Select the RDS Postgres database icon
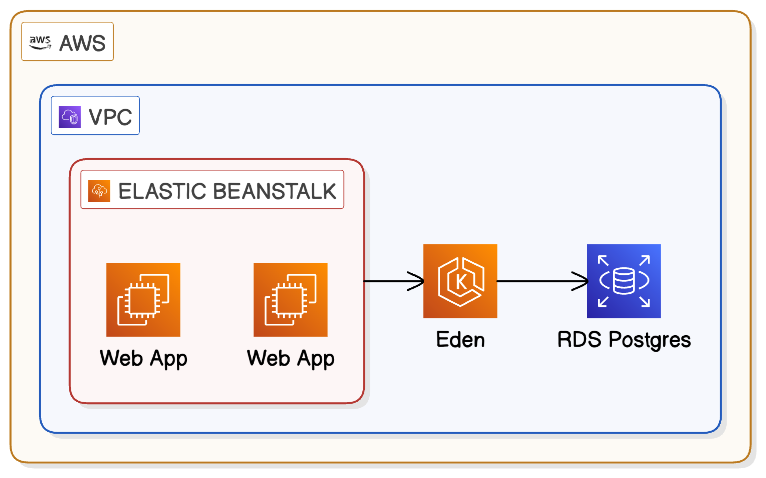 624,281
